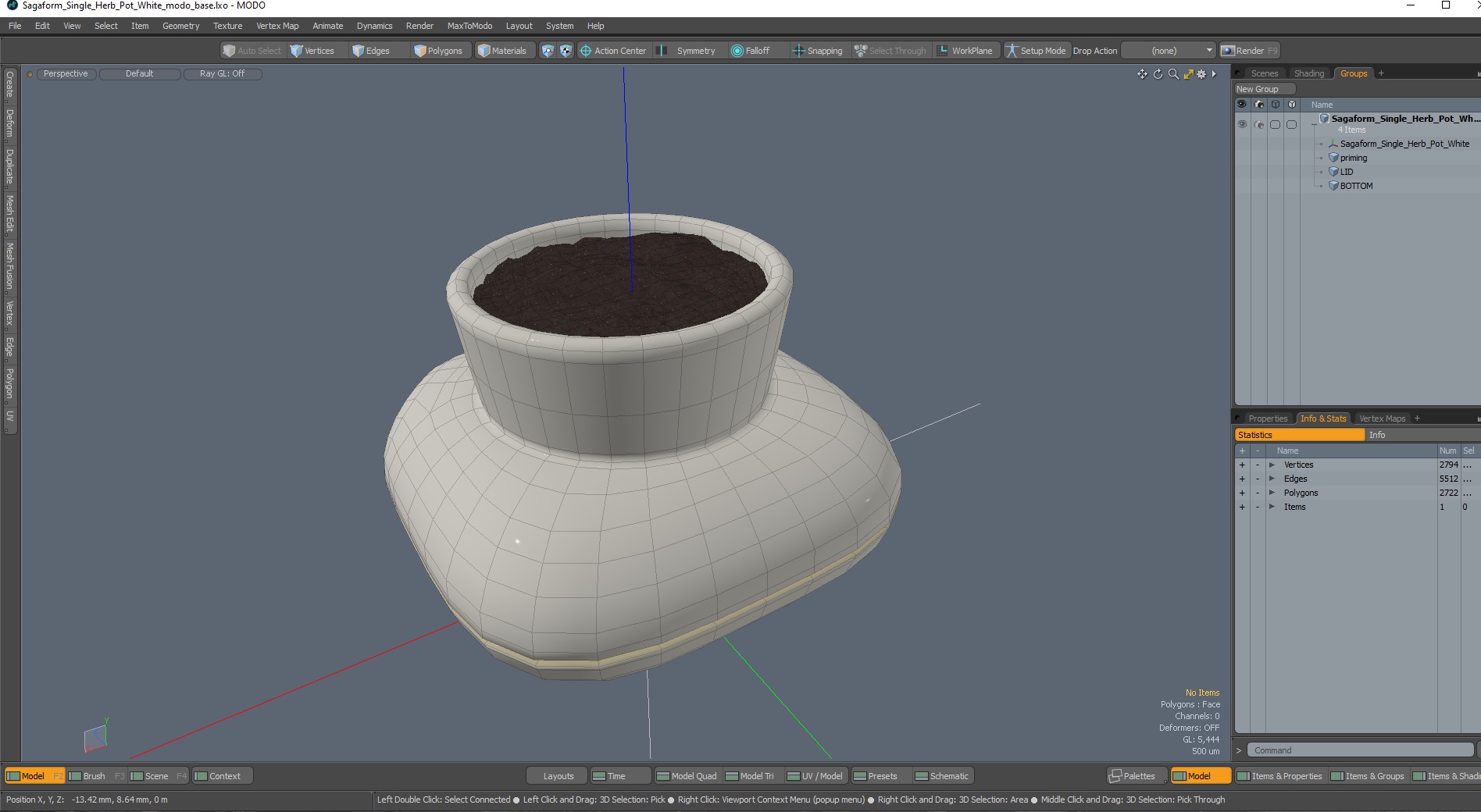Click the shield icon next to Materials
The image size is (1481, 812).
click(548, 51)
